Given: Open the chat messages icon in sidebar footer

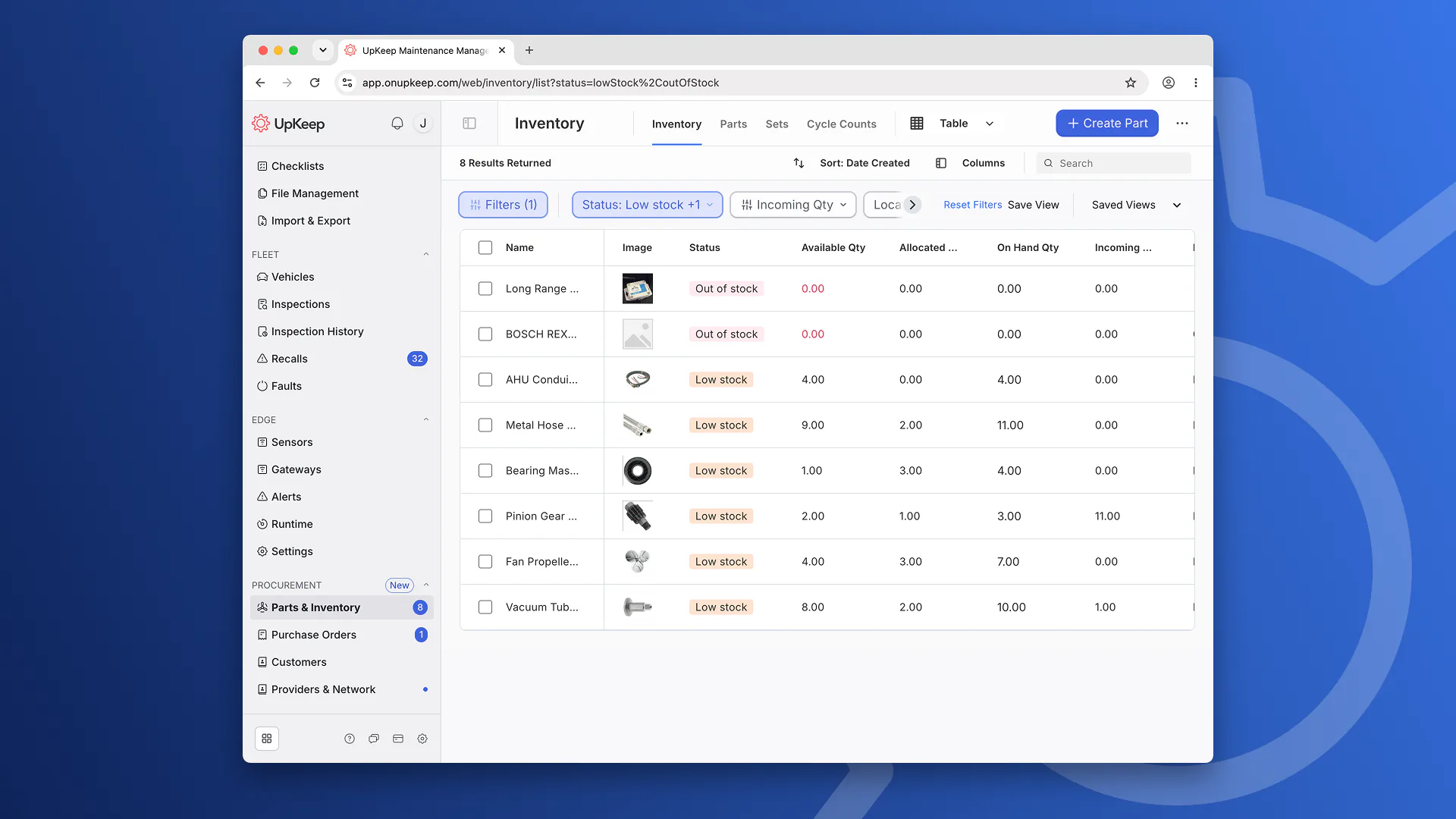Looking at the screenshot, I should 374,739.
